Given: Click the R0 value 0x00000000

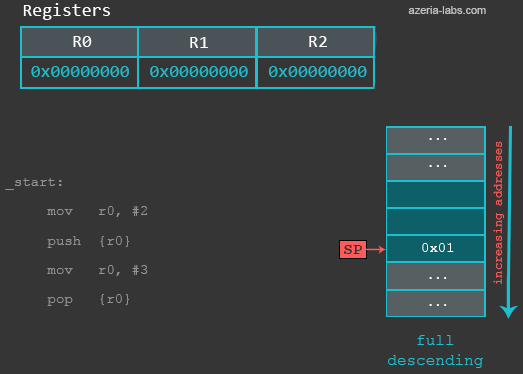Looking at the screenshot, I should (x=80, y=72).
